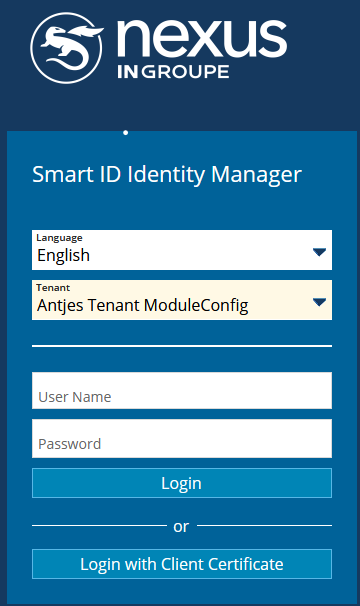Select the Antjes Tenant ModuleConfig value
Screen dimensions: 360x606
pos(143,306)
